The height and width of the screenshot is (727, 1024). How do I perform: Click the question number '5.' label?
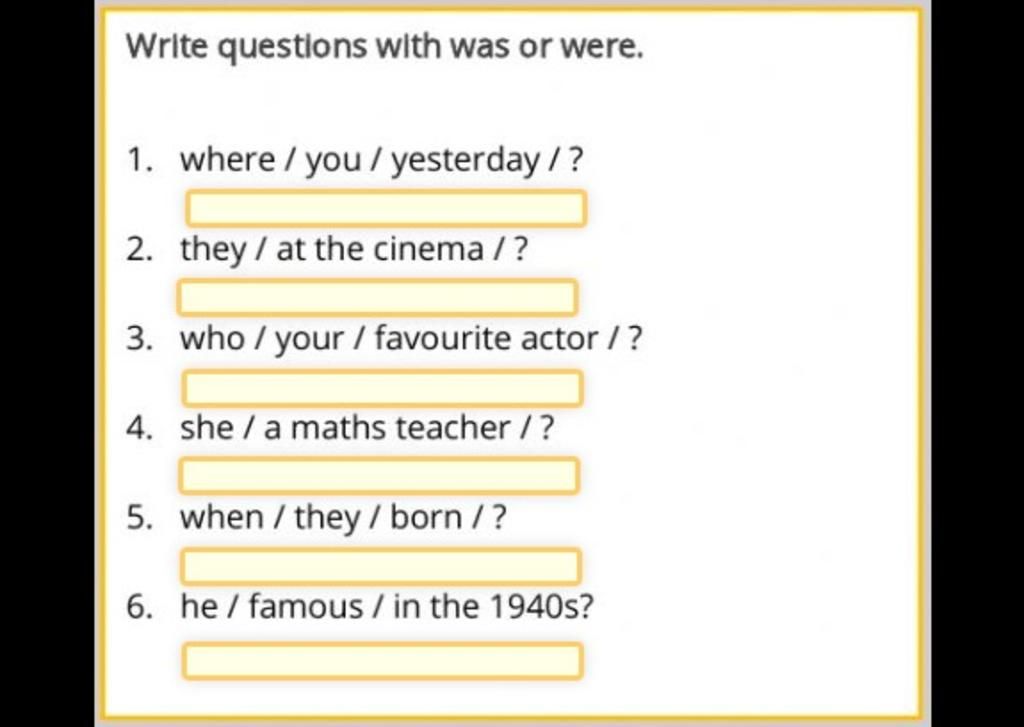coord(140,517)
